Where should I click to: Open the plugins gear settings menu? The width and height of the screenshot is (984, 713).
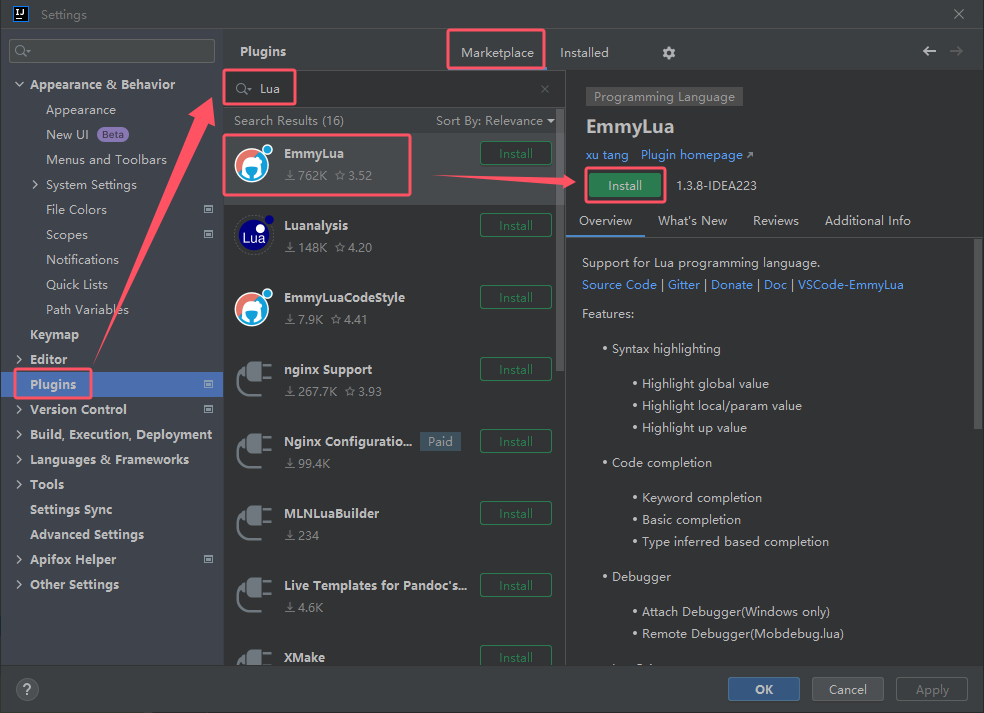668,53
